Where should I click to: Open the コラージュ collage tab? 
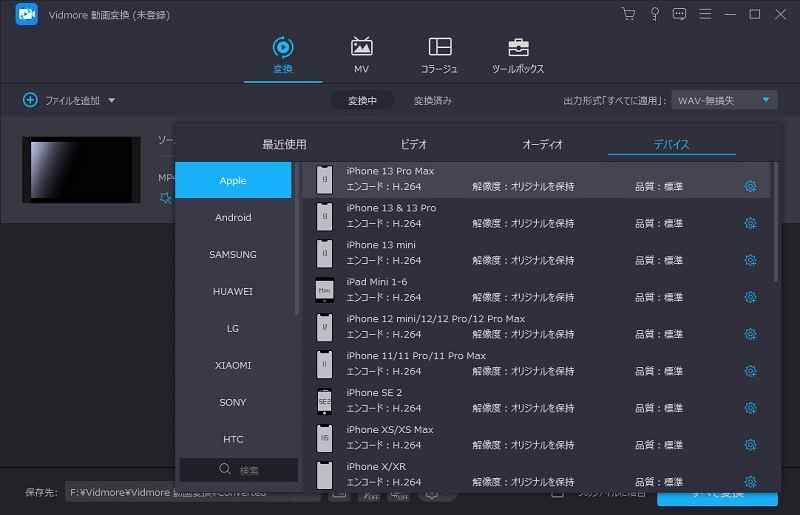coord(439,55)
